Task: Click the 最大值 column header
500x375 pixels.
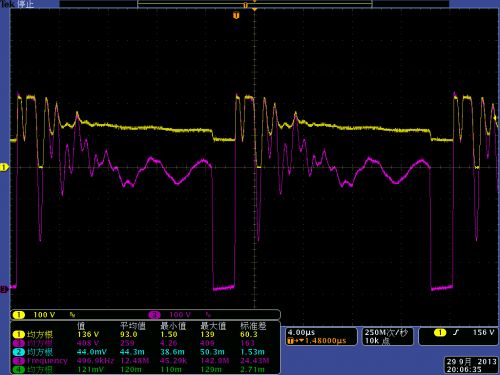Action: tap(213, 326)
